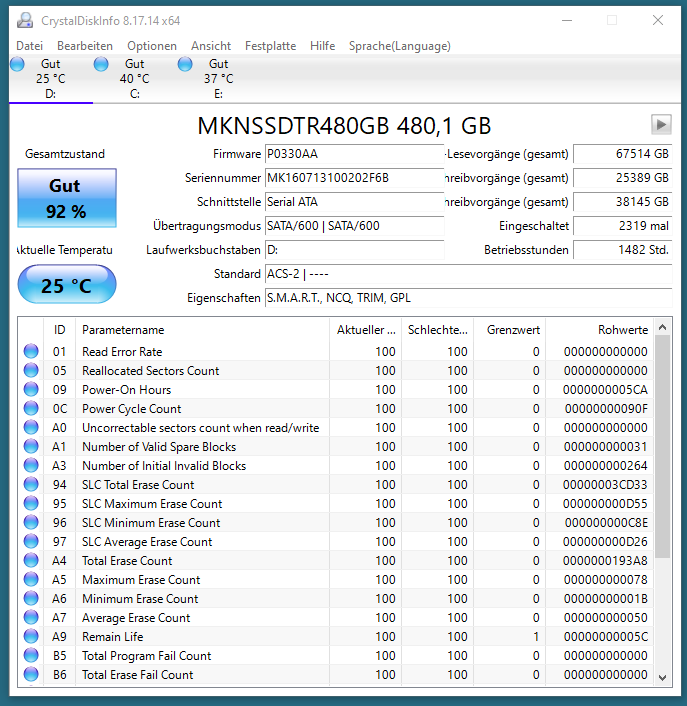This screenshot has height=706, width=687.
Task: Click the Gesamtzustand label
Action: pyautogui.click(x=65, y=154)
